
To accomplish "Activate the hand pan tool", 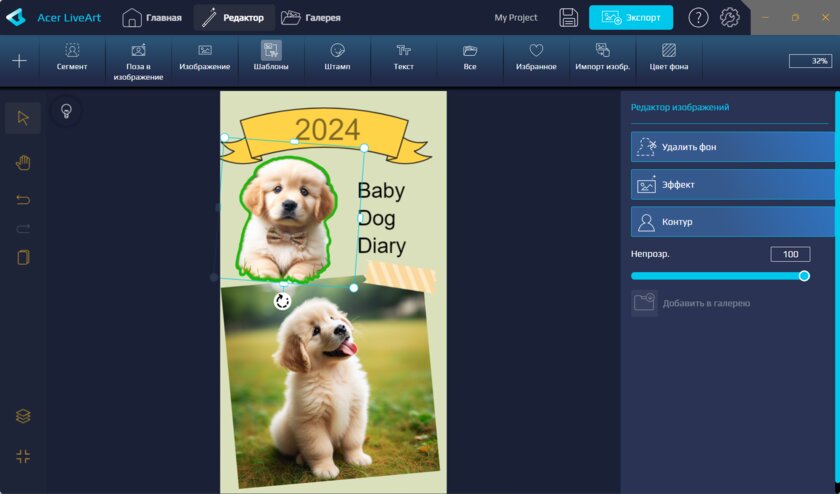I will click(x=23, y=162).
